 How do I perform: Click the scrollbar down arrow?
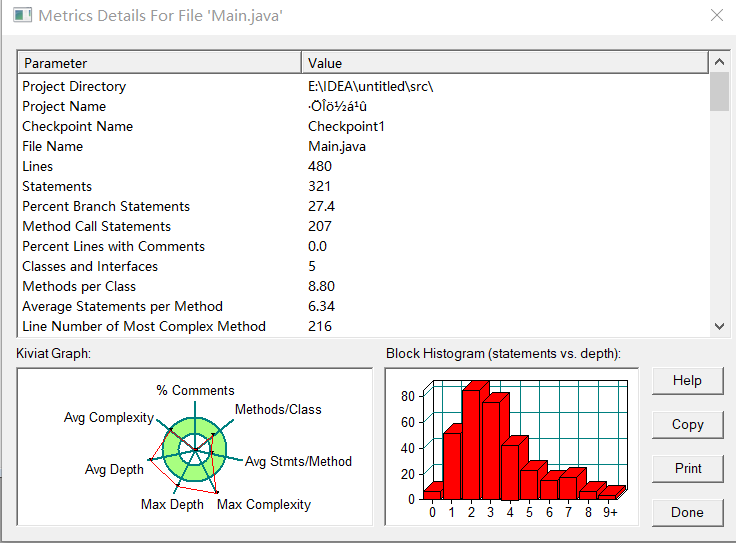click(x=719, y=326)
